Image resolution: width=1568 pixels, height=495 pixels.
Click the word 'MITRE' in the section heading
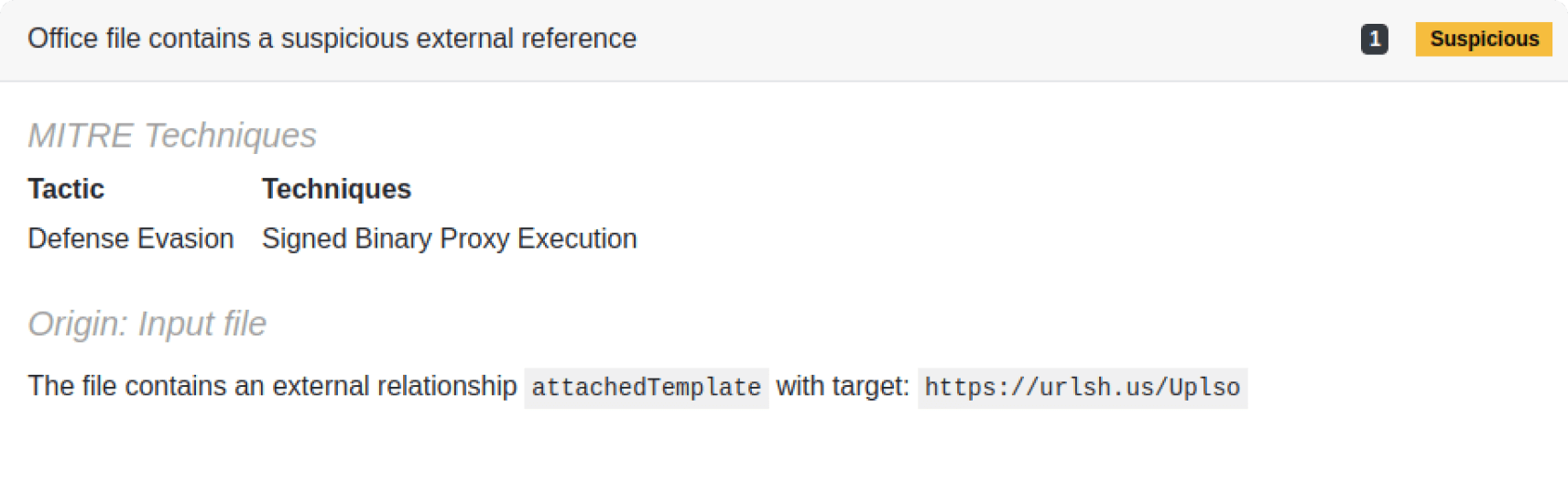[x=81, y=136]
